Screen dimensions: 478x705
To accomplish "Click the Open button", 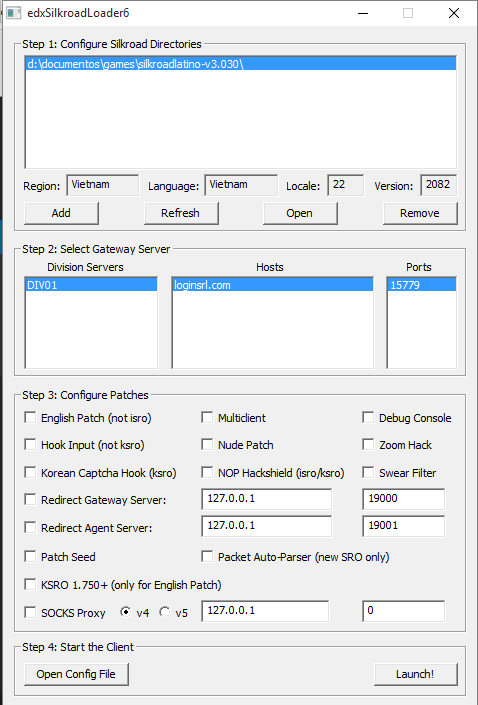I will tap(300, 213).
